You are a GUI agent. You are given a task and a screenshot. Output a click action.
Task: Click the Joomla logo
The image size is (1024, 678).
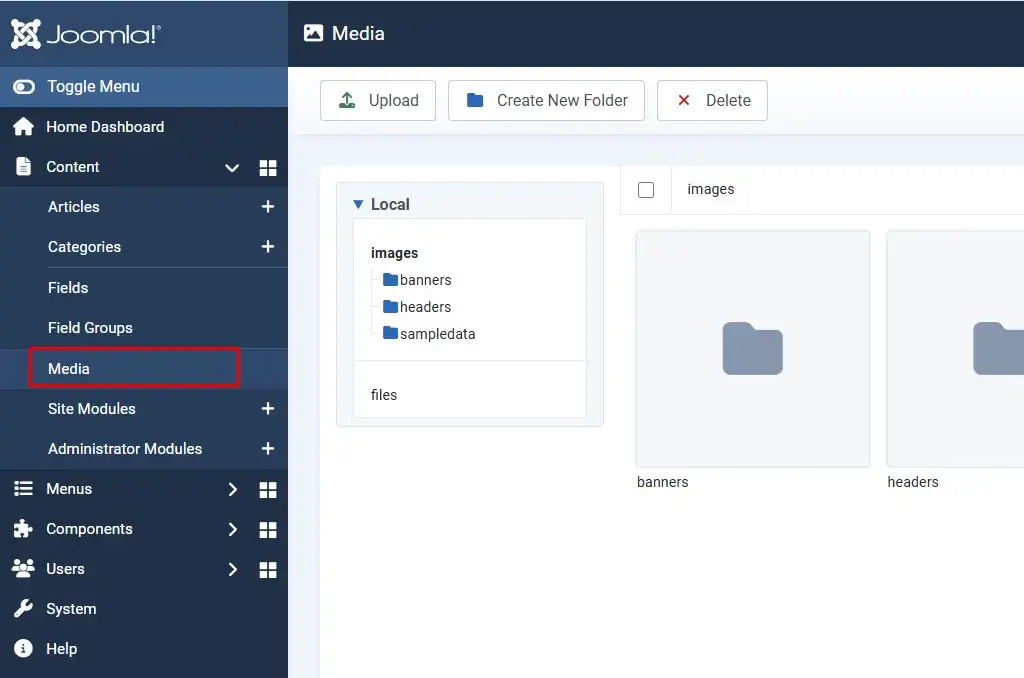[x=86, y=34]
